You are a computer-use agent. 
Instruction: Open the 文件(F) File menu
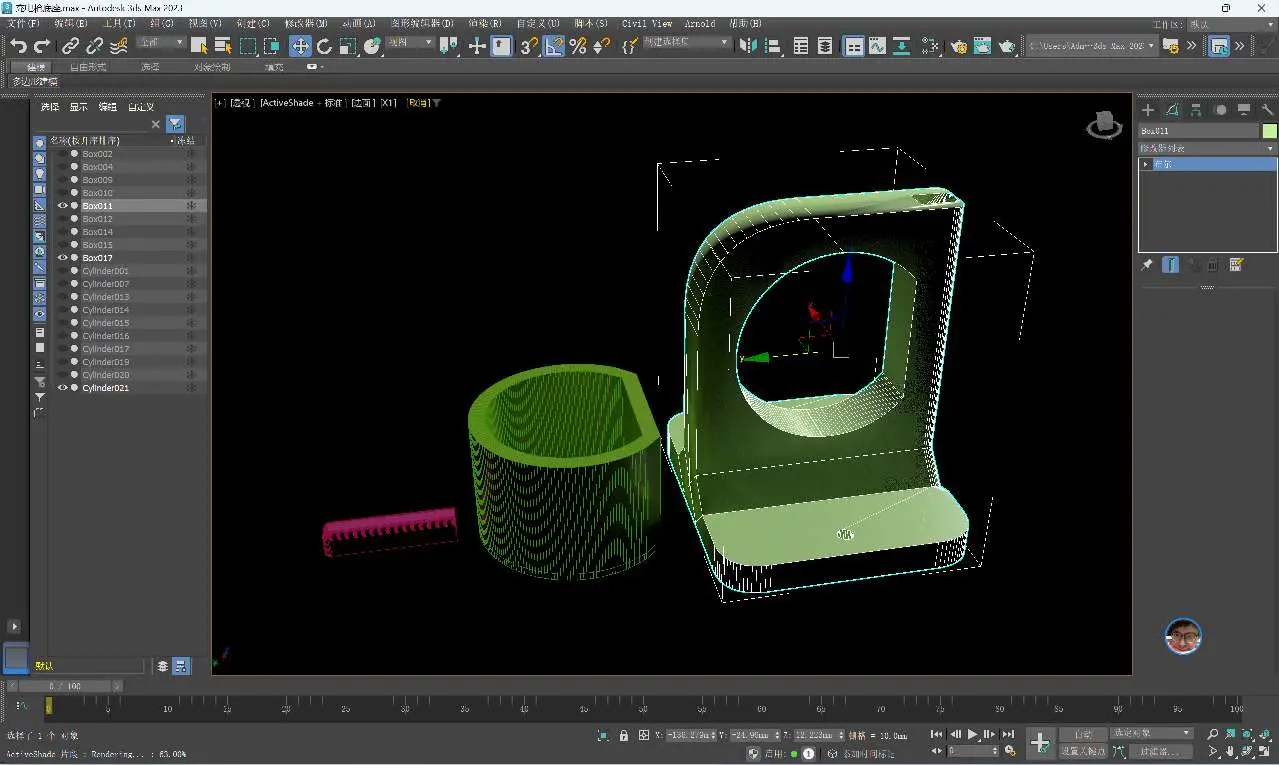[x=23, y=24]
